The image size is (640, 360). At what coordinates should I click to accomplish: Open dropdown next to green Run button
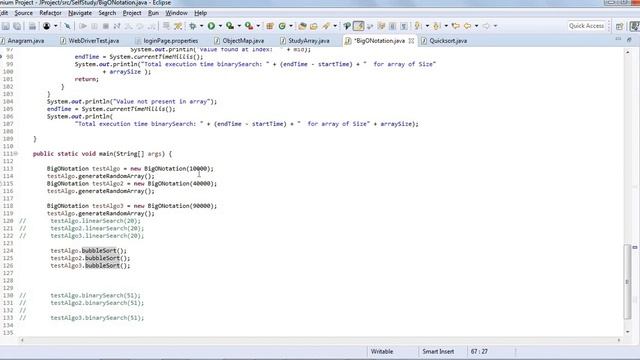pos(220,26)
